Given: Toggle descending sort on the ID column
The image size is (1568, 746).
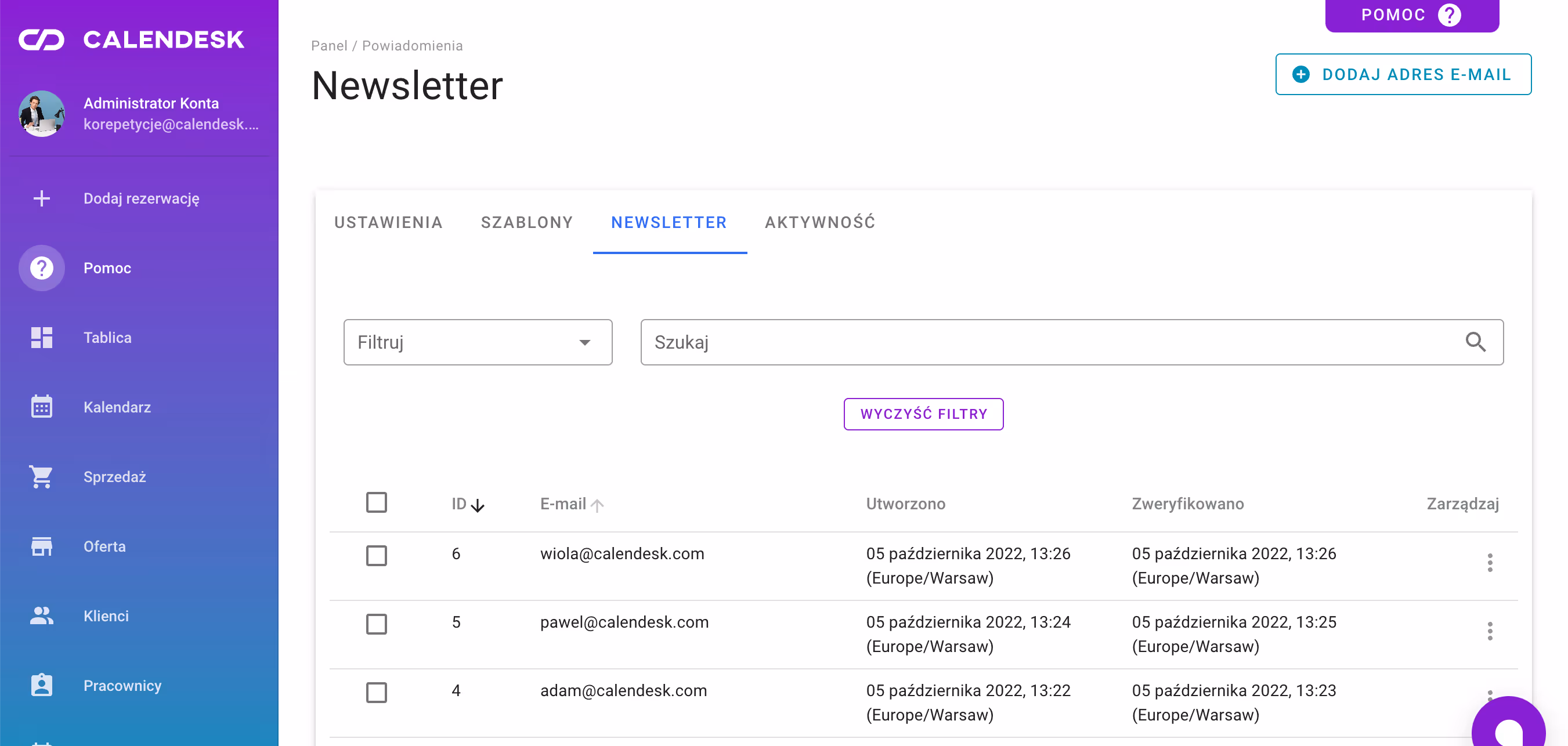Looking at the screenshot, I should (477, 505).
